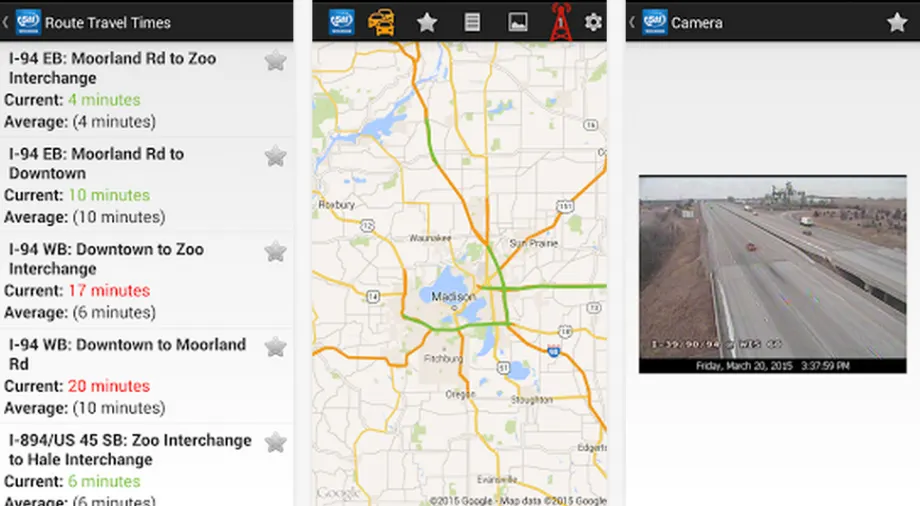Star the I-94 WB Downtown to Moorland Rd route
920x506 pixels.
click(x=275, y=347)
